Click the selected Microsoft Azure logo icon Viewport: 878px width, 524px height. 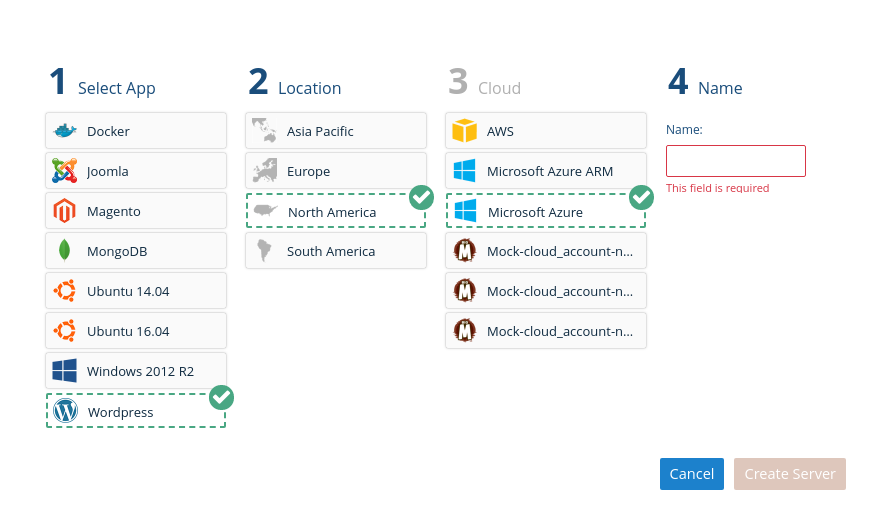[x=465, y=211]
